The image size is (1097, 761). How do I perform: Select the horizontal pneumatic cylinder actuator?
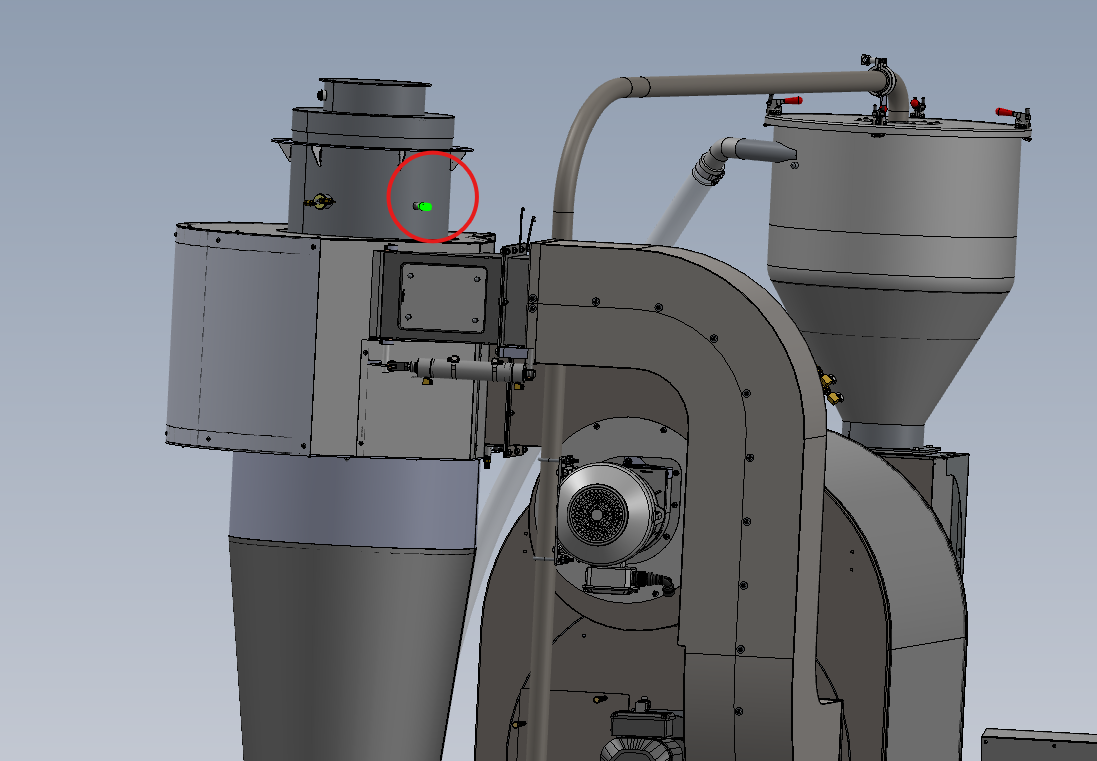coord(468,371)
